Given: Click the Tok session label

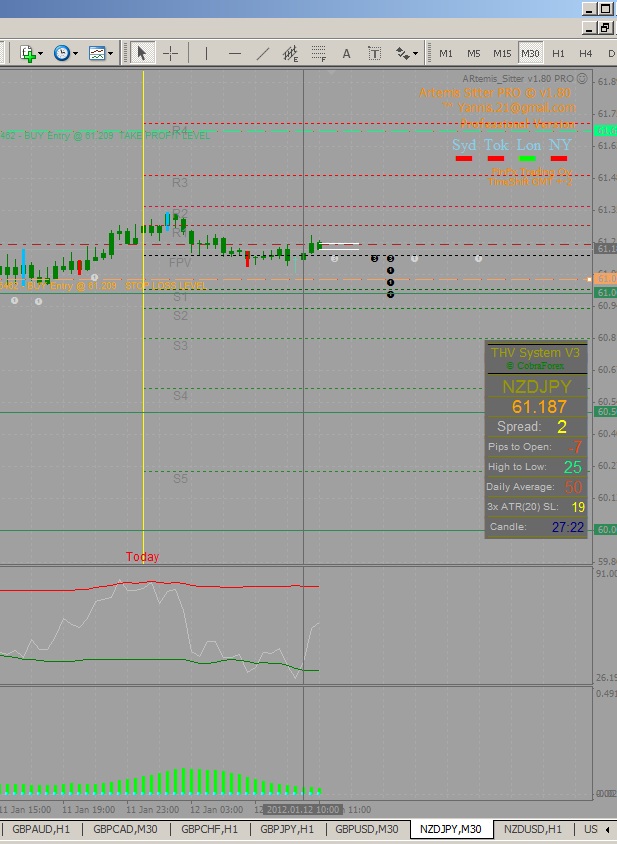Looking at the screenshot, I should coord(496,145).
